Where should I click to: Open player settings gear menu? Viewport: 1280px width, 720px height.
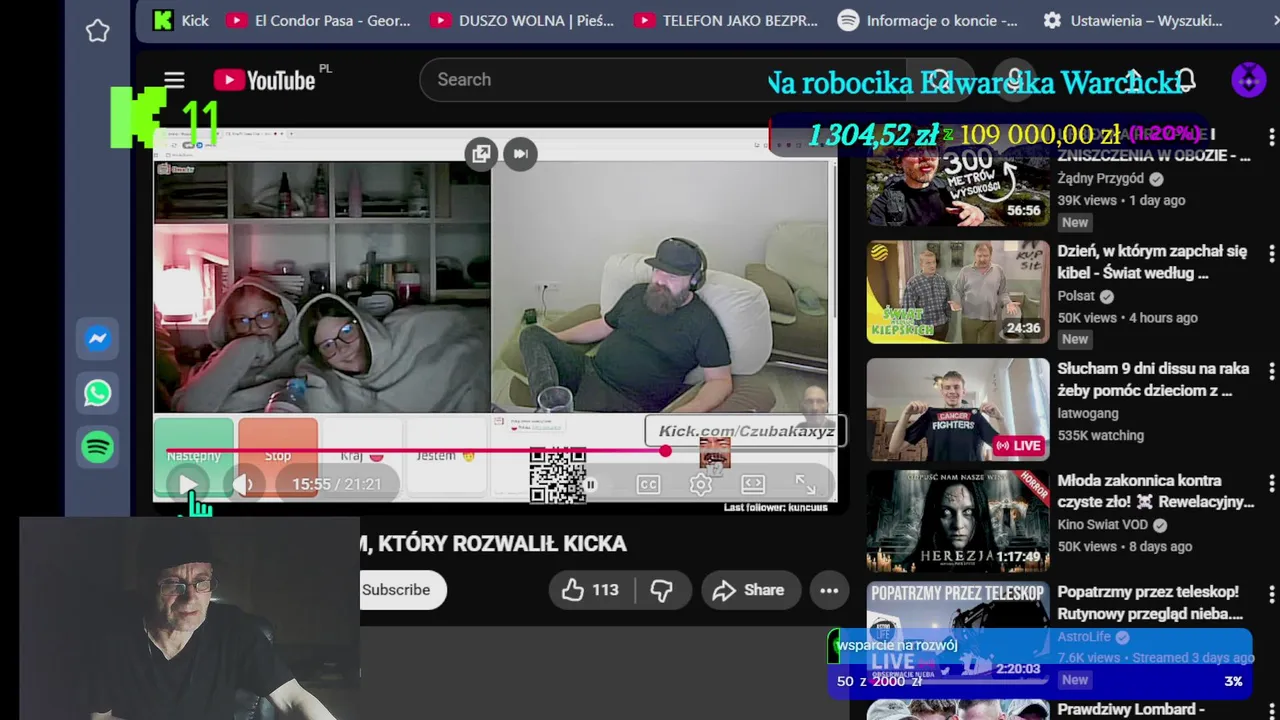[x=701, y=485]
